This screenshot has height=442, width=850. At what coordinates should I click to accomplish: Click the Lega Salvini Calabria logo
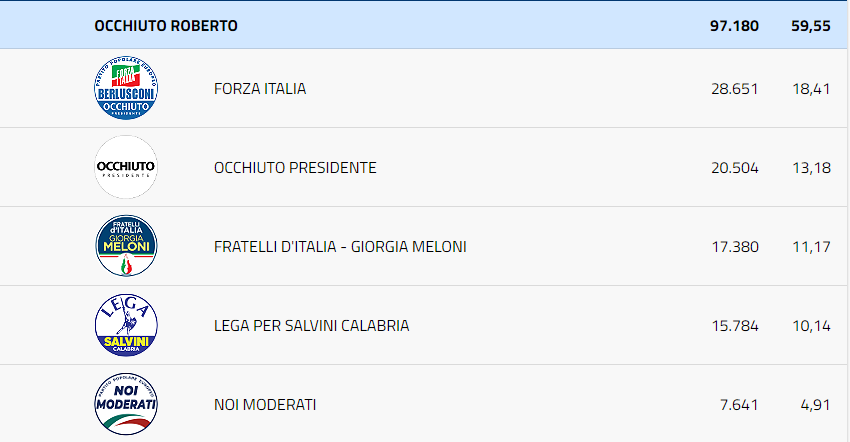click(125, 325)
